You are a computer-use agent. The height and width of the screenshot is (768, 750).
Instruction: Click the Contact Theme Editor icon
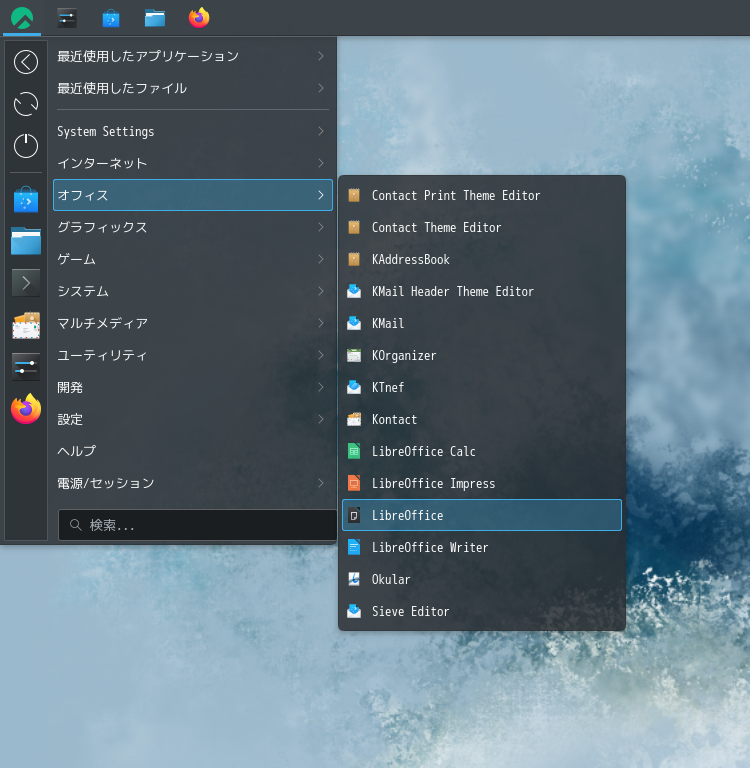click(354, 227)
